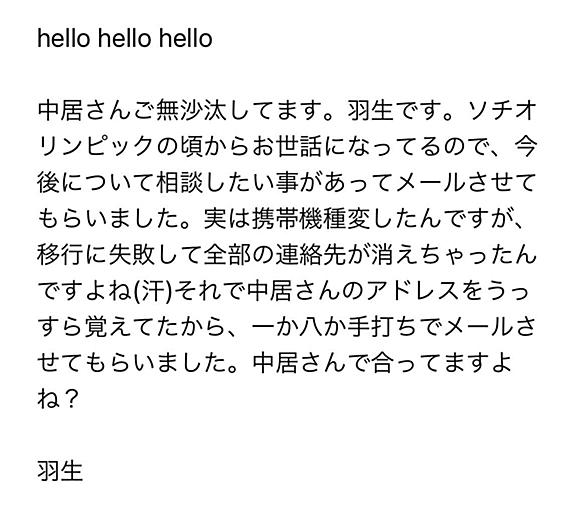Click the first 'hello' in the subject
Viewport: 586px width, 531px height.
click(64, 38)
